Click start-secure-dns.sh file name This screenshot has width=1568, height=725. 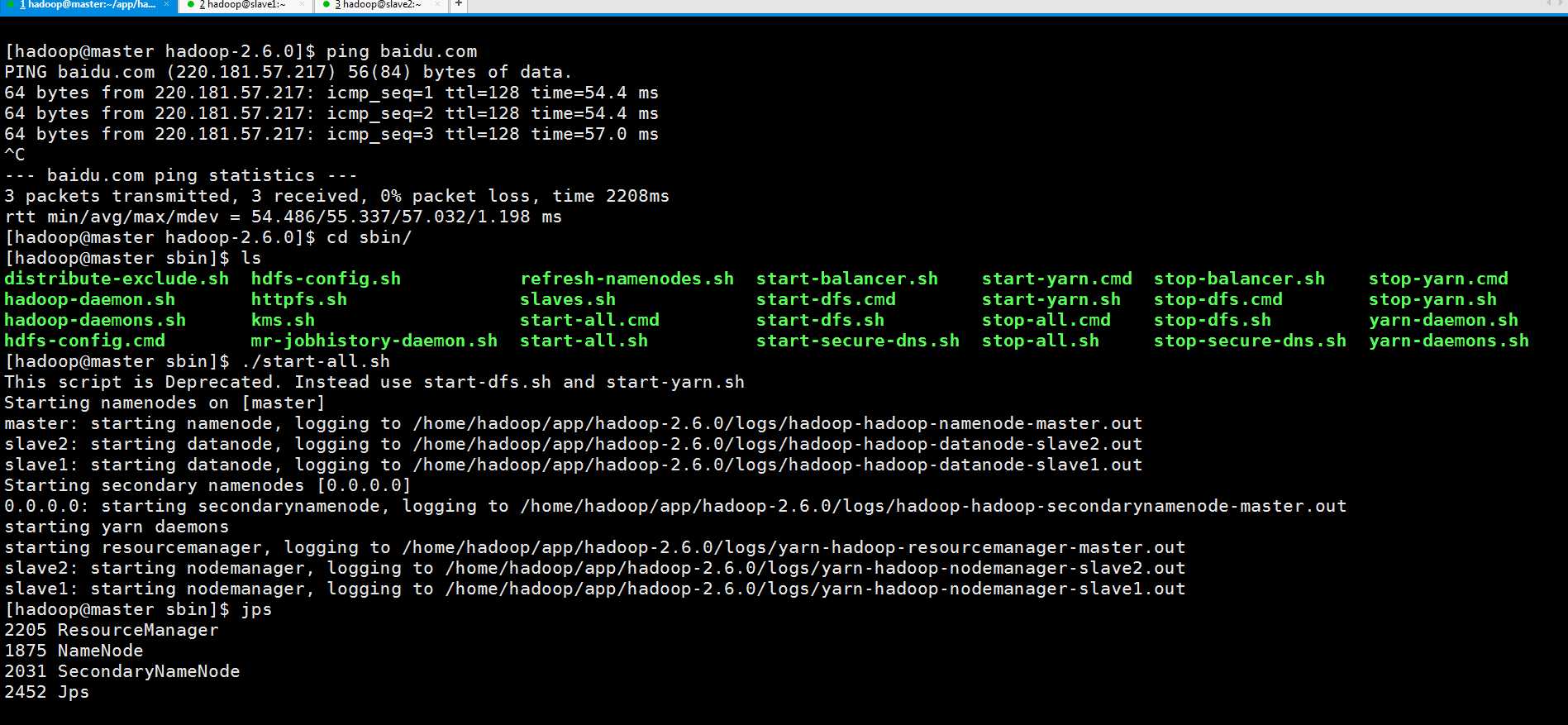(858, 341)
